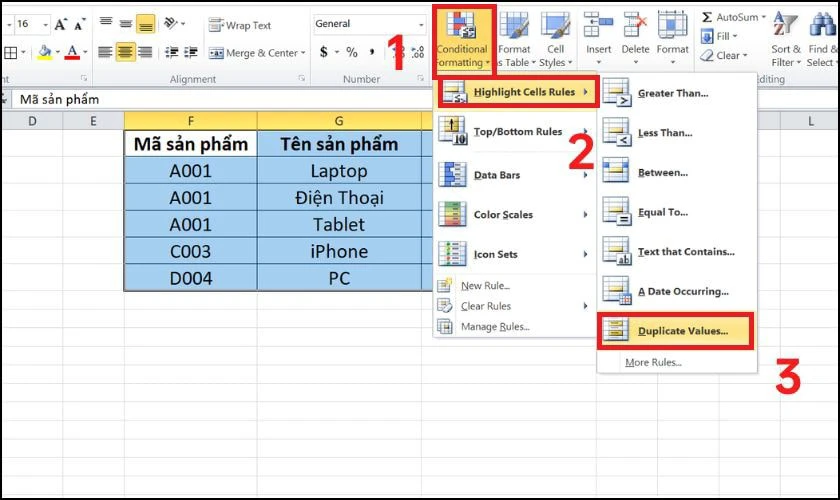Apply the Accounting dollar format

point(324,52)
